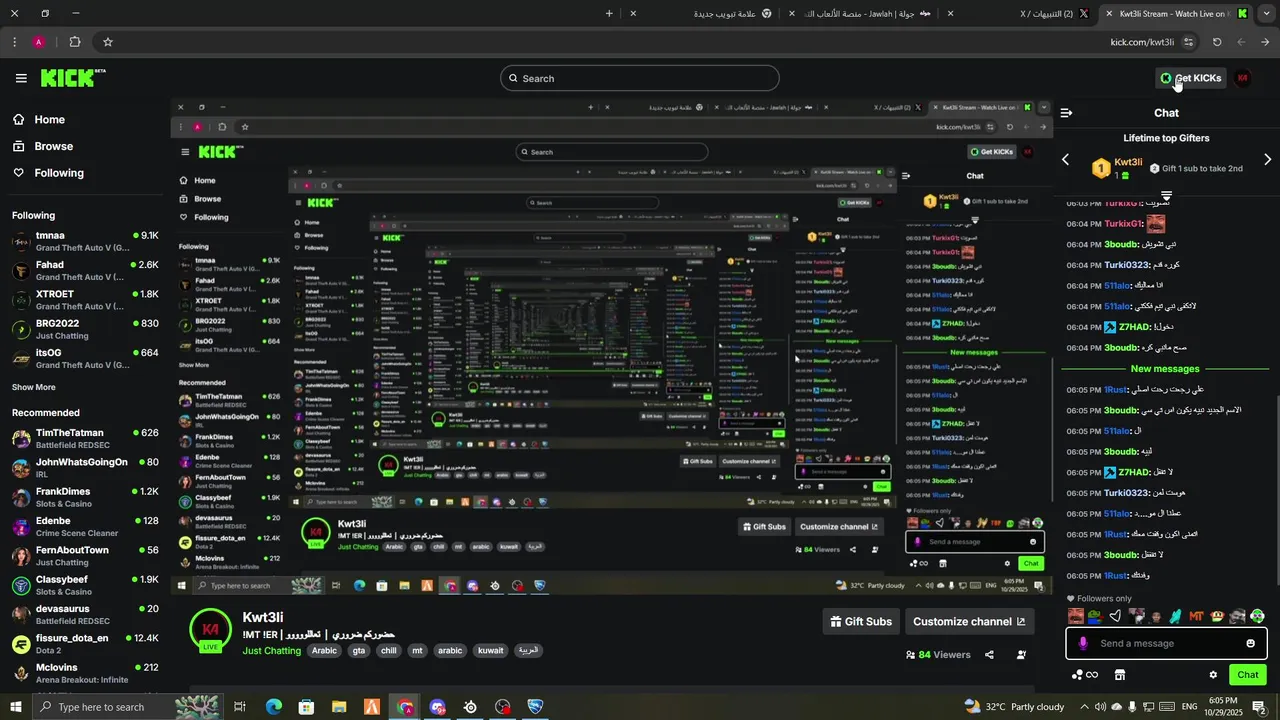Open a new browser tab
Image resolution: width=1280 pixels, height=720 pixels.
pyautogui.click(x=609, y=14)
